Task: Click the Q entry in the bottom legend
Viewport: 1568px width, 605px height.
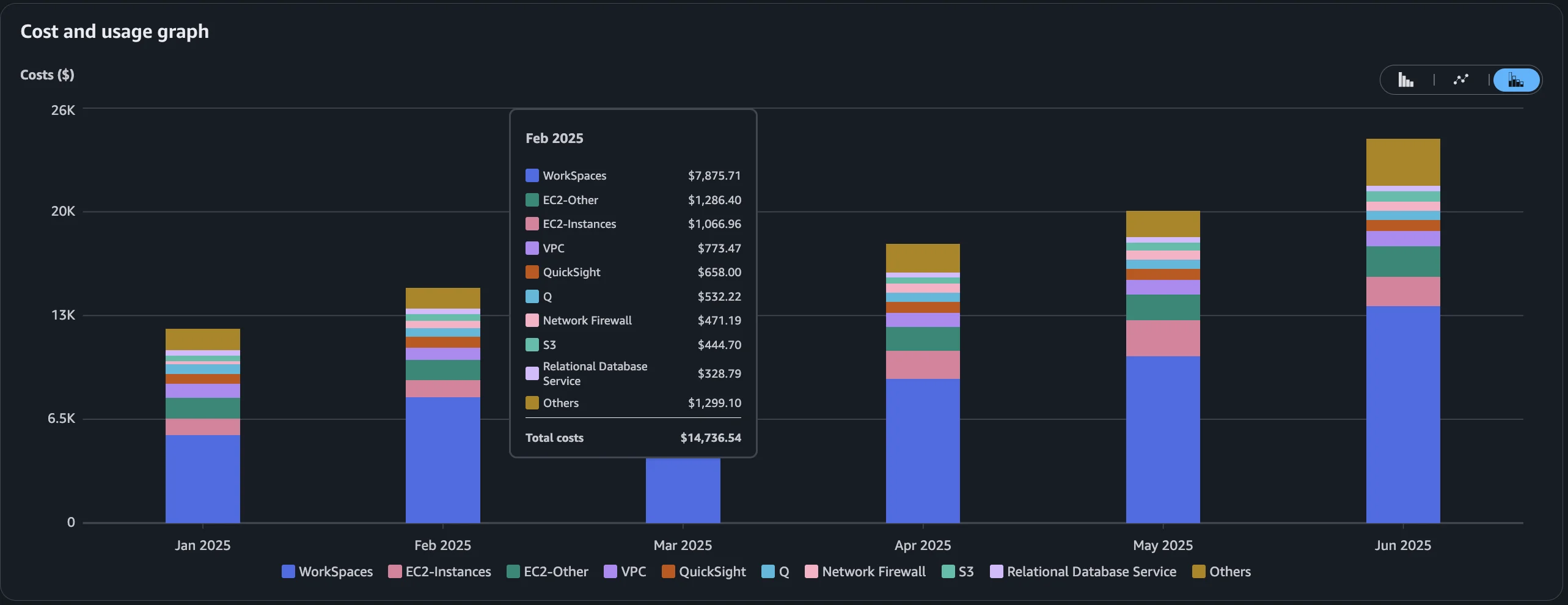Action: [775, 571]
